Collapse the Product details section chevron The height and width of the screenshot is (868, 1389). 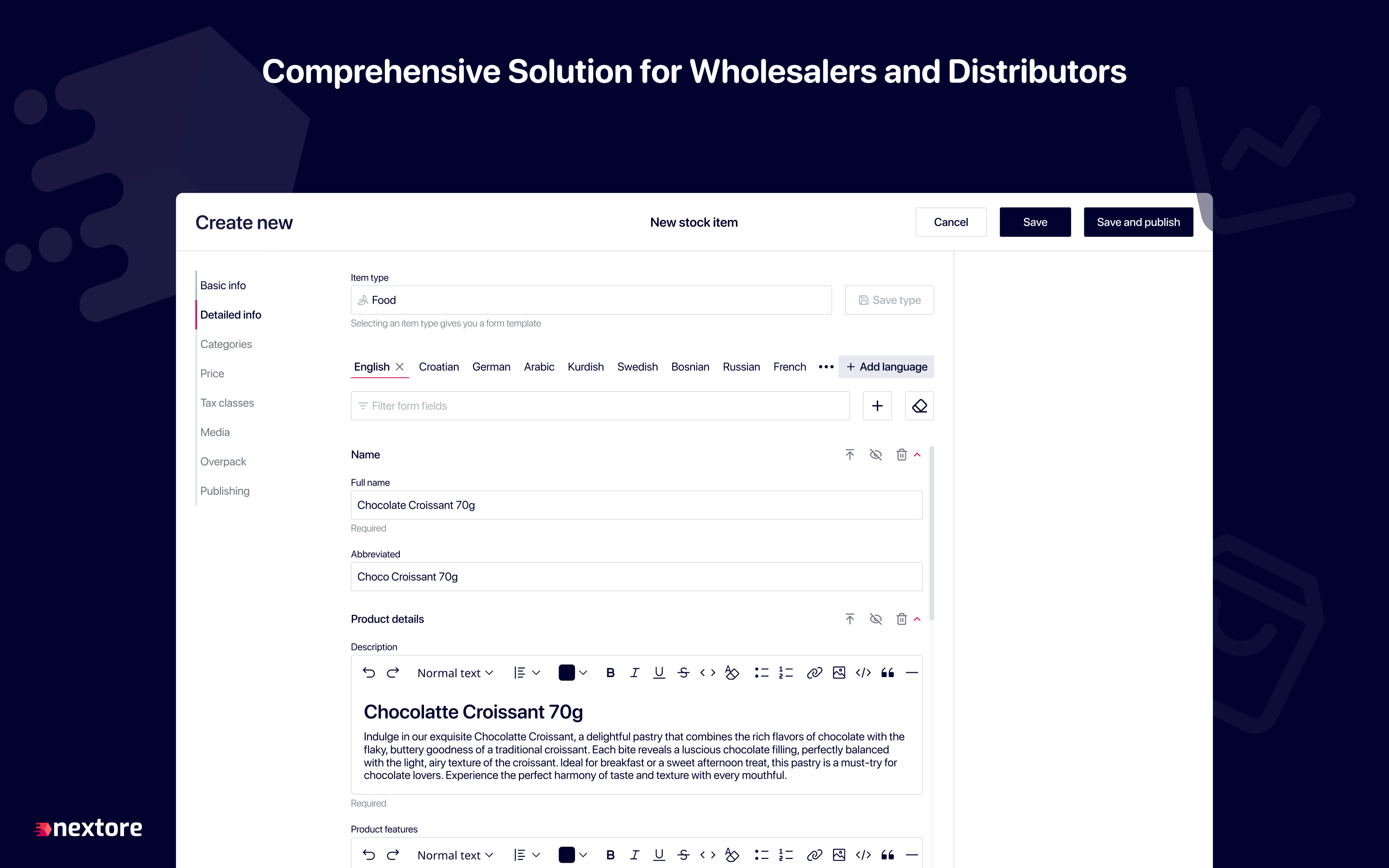click(x=917, y=619)
